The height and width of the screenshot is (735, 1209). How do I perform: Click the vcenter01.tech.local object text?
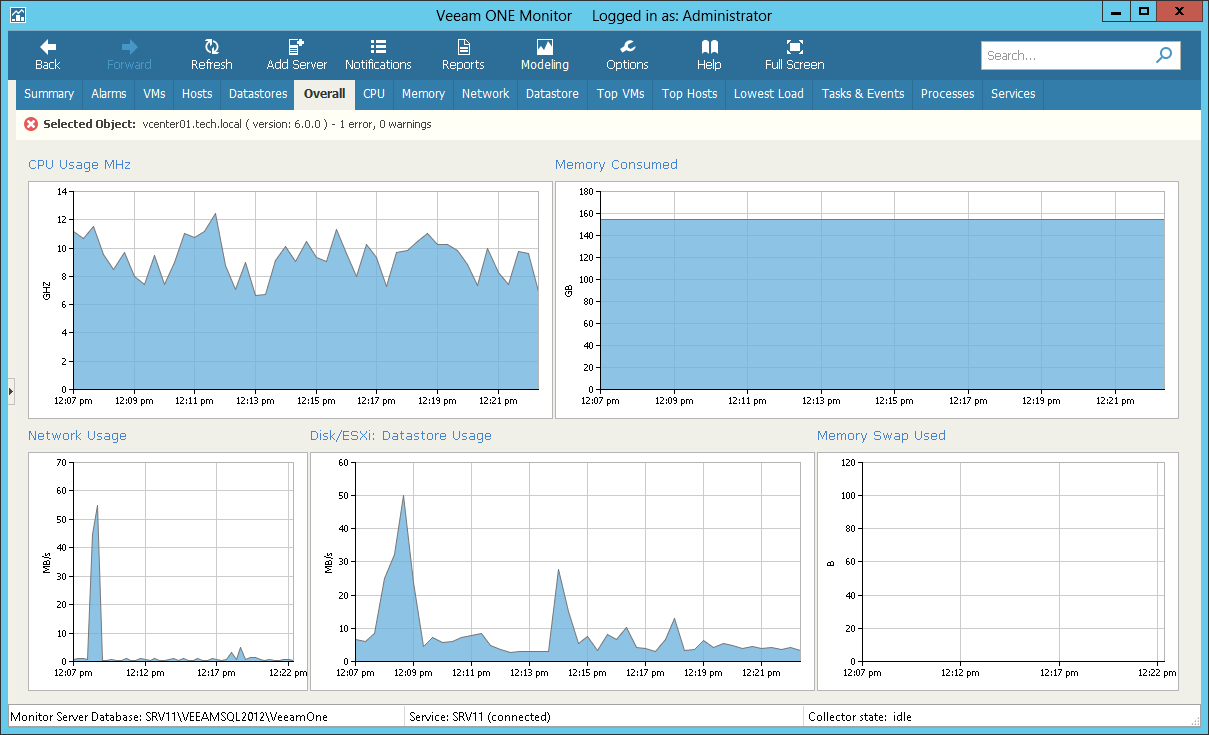195,124
